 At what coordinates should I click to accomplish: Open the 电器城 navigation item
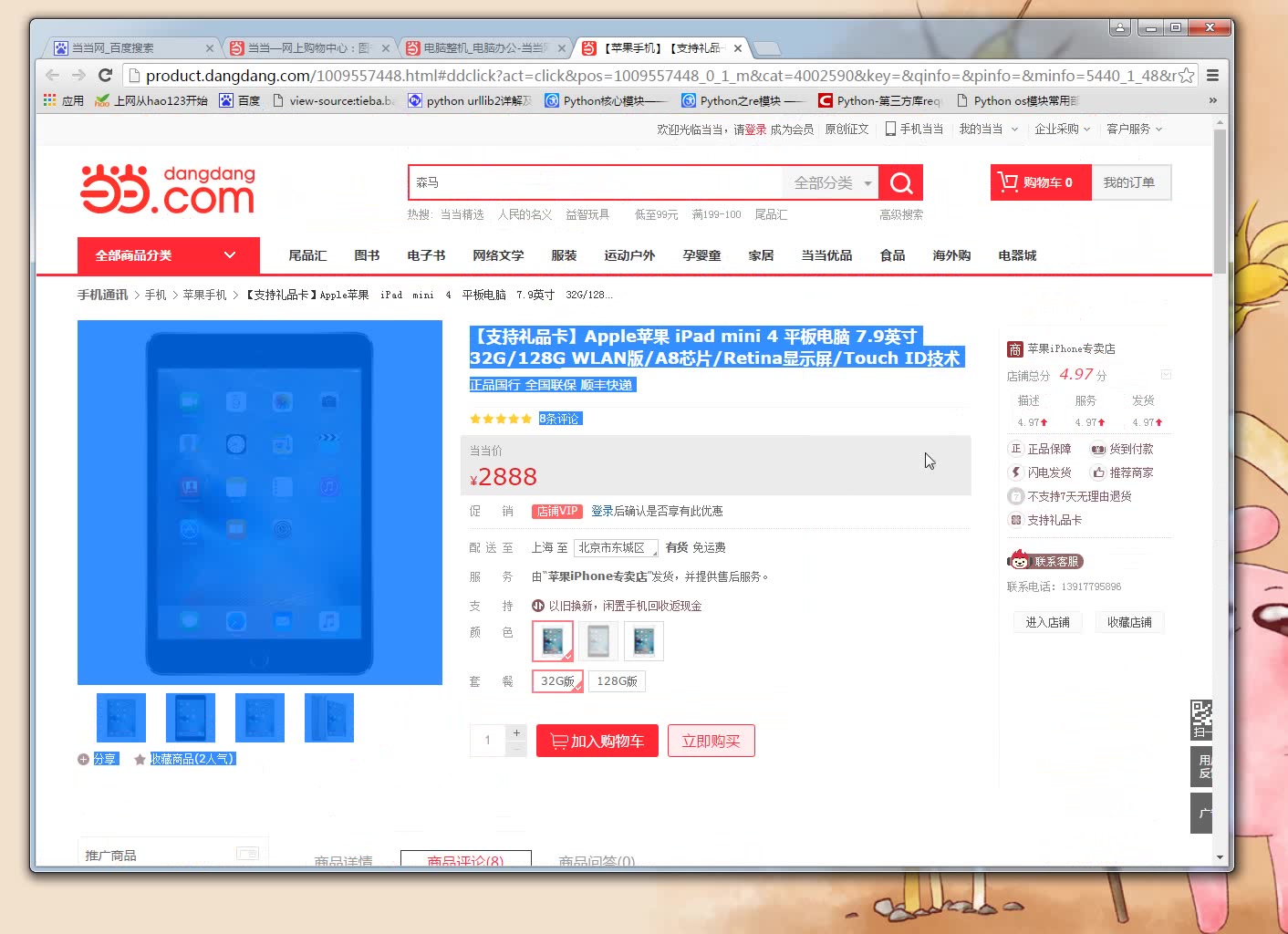1017,255
